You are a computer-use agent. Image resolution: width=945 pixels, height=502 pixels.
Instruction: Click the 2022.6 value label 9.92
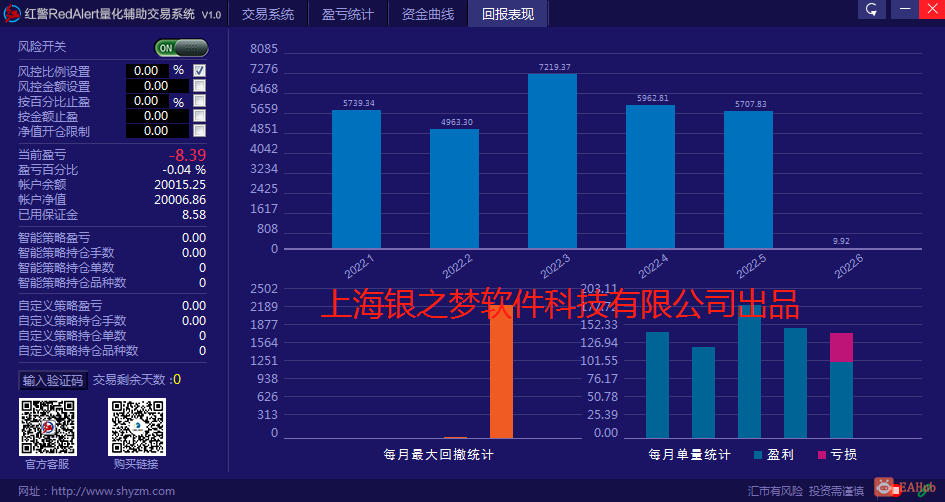pyautogui.click(x=841, y=241)
